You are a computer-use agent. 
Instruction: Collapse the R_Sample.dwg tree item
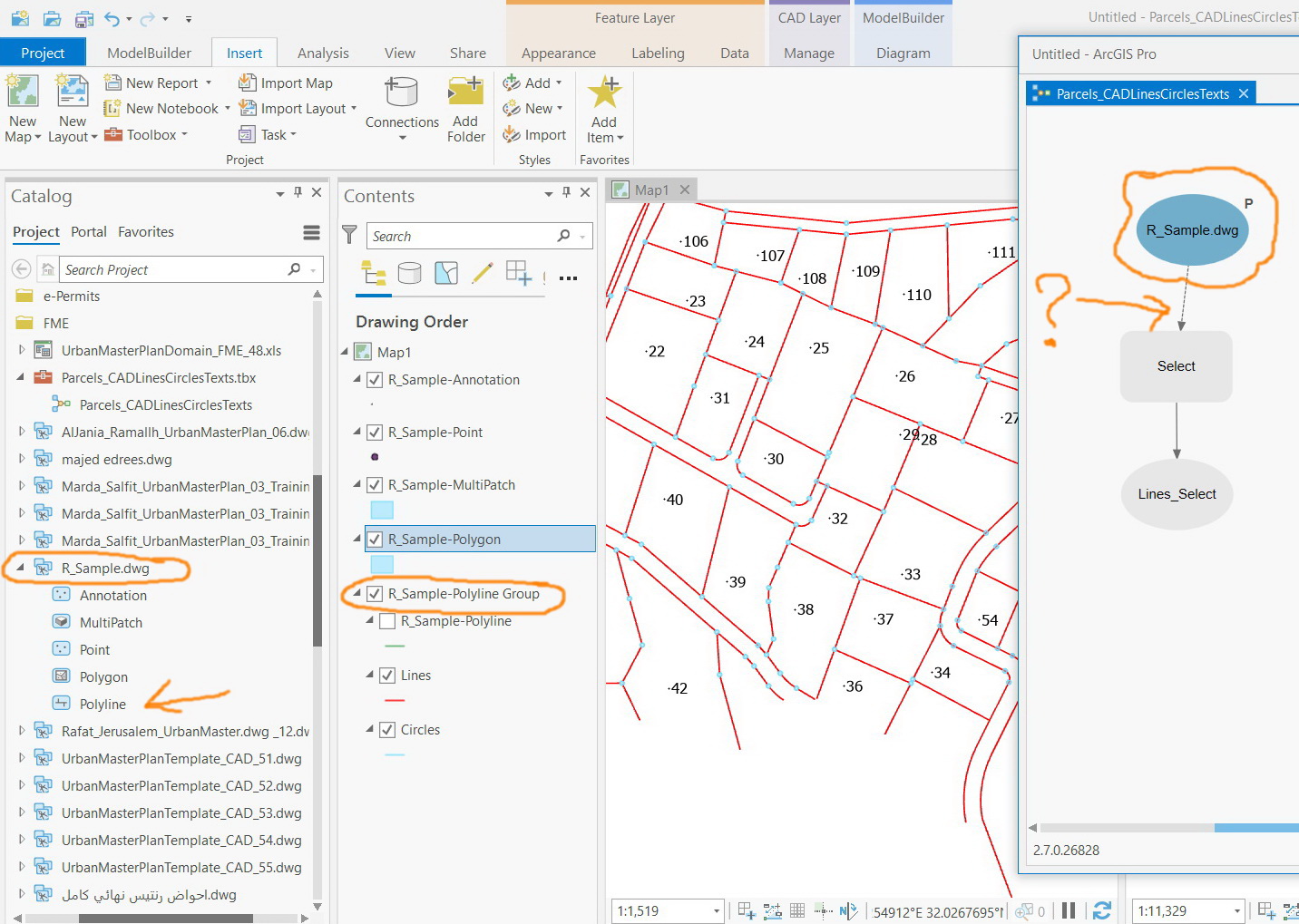click(x=21, y=568)
